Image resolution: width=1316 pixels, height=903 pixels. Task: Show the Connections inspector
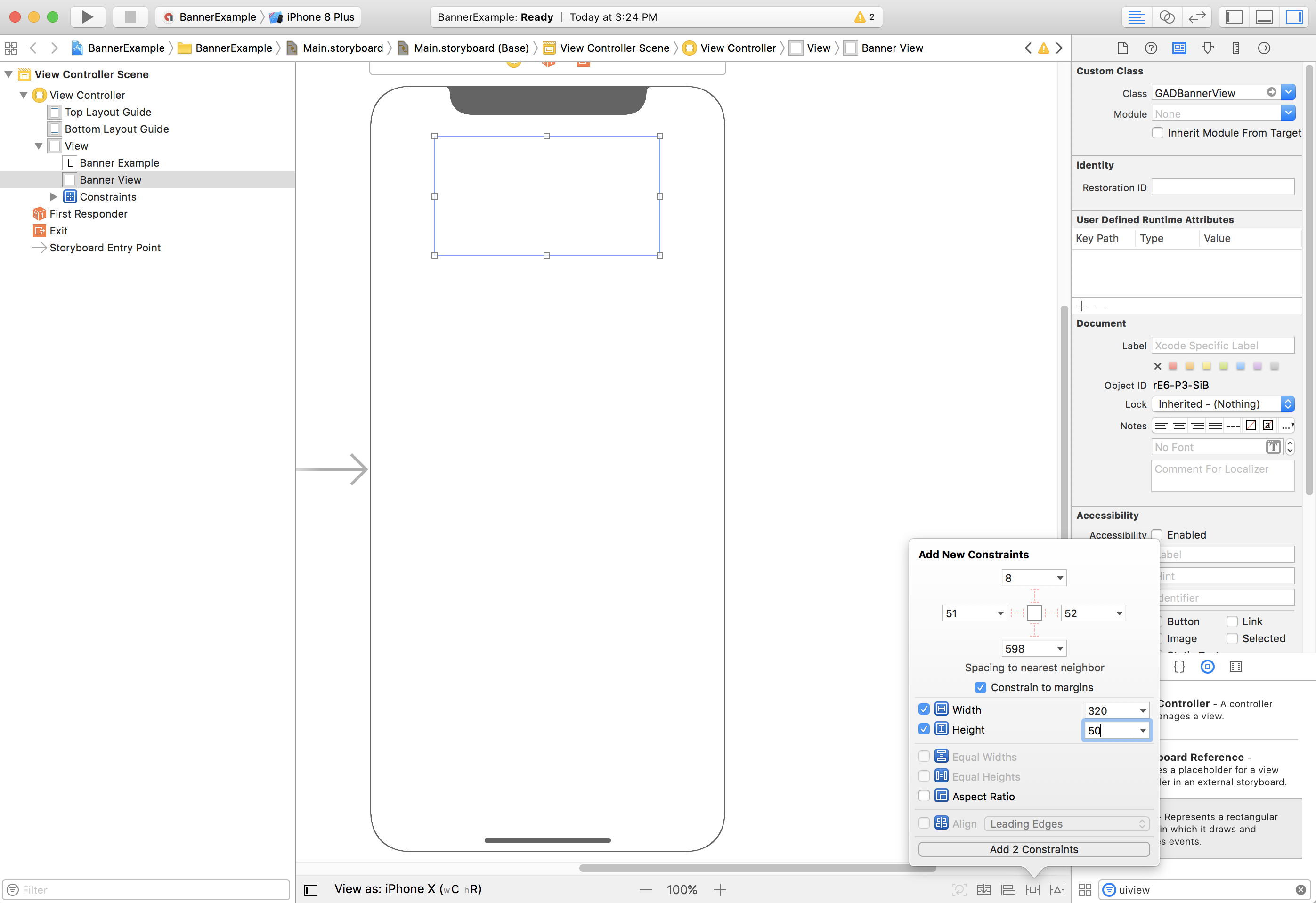(x=1264, y=48)
